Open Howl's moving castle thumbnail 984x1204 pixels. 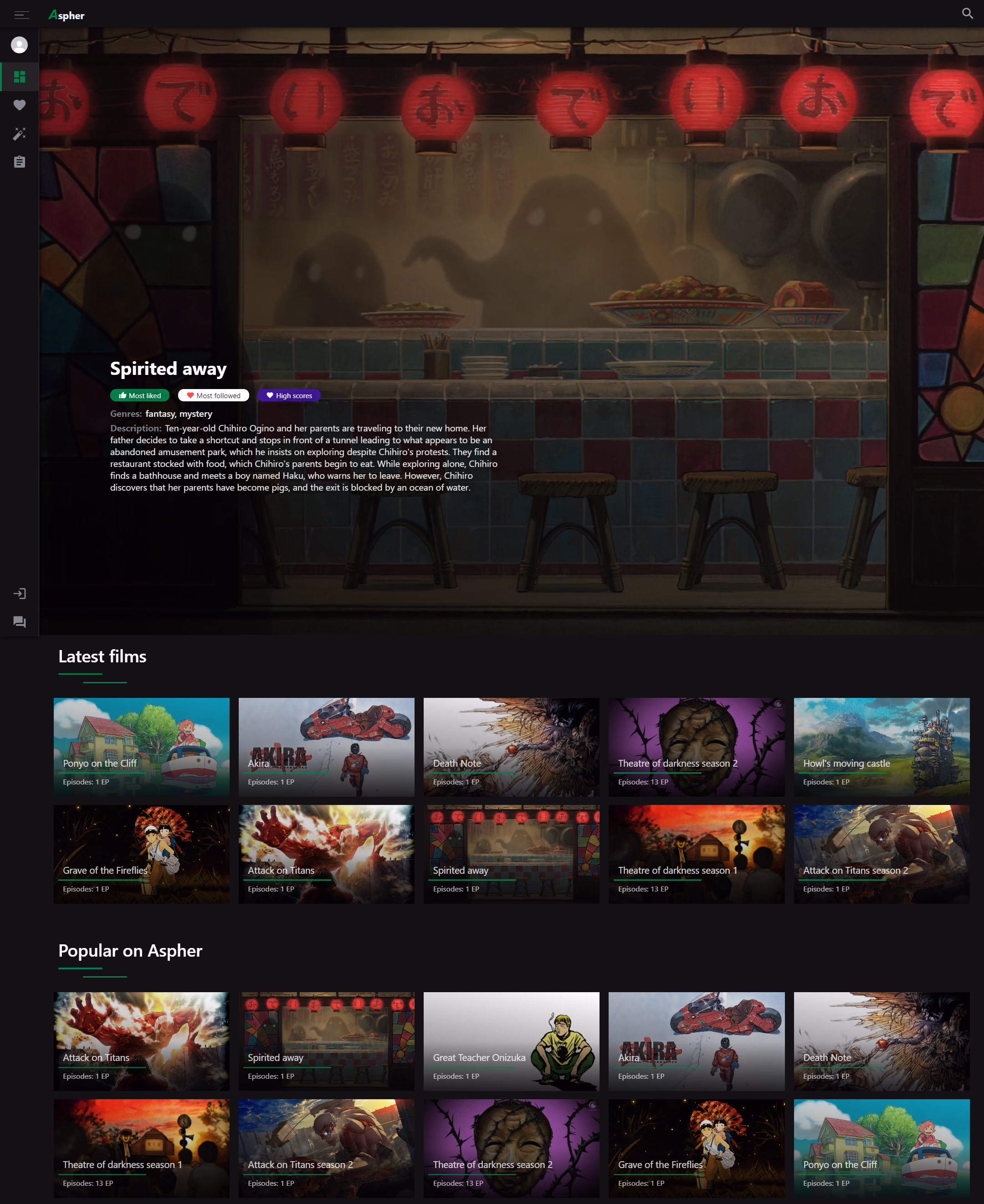[x=881, y=747]
